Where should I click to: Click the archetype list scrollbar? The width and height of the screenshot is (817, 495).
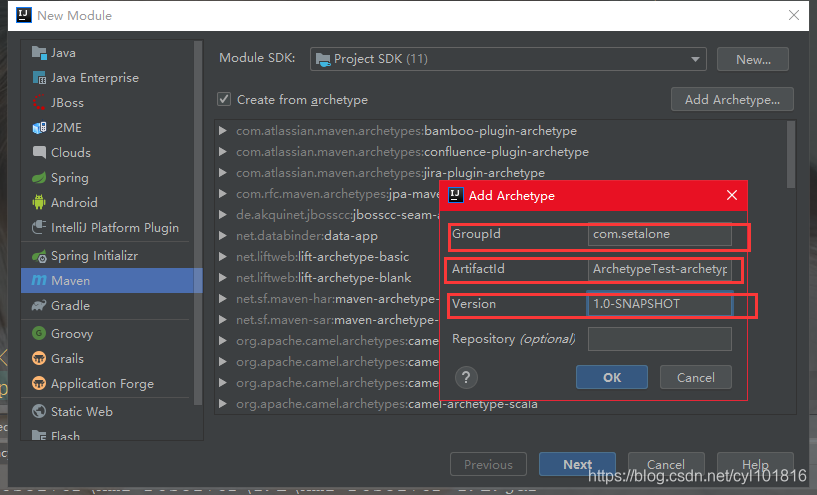[x=791, y=154]
